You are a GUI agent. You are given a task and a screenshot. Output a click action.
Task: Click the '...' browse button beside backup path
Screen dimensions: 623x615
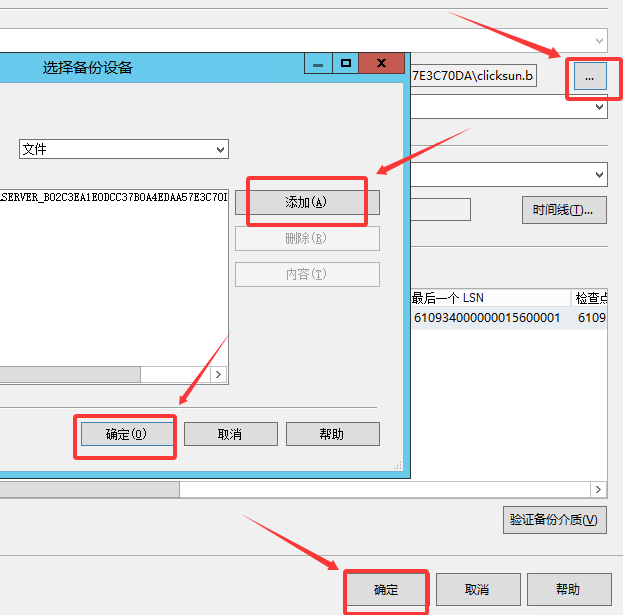tap(589, 76)
